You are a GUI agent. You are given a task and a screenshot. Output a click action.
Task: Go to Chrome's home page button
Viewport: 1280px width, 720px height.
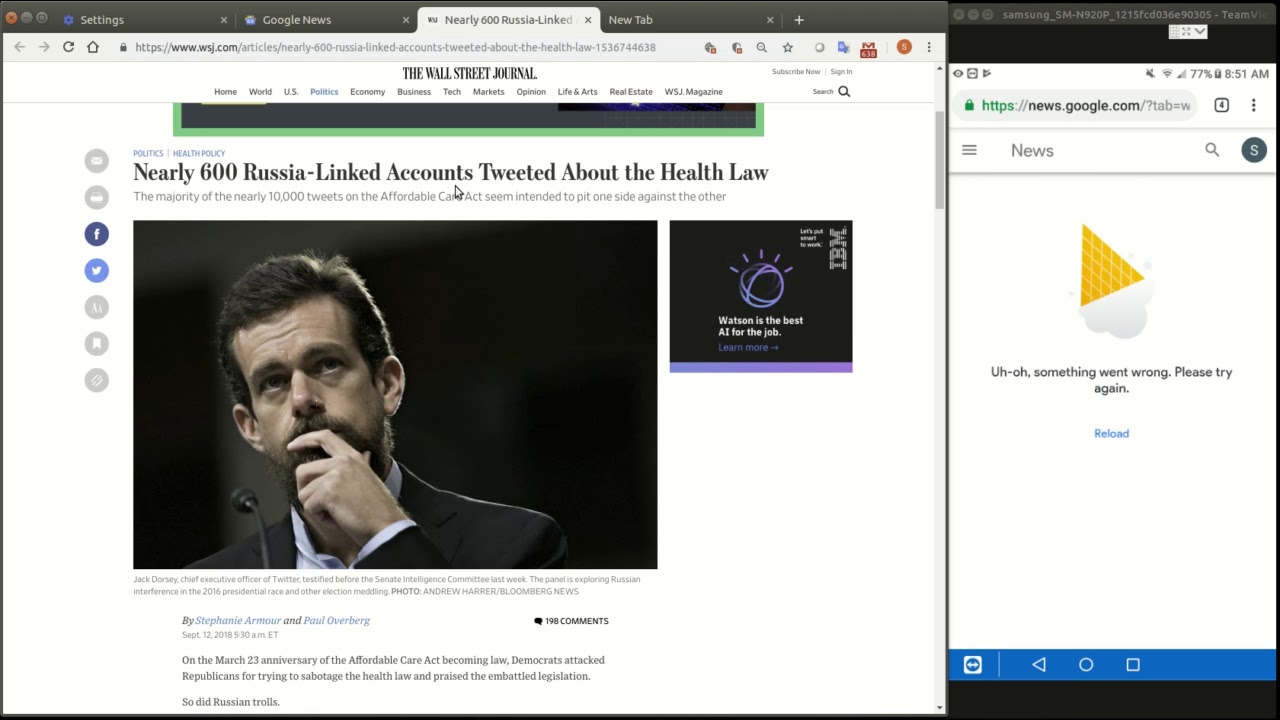[93, 47]
